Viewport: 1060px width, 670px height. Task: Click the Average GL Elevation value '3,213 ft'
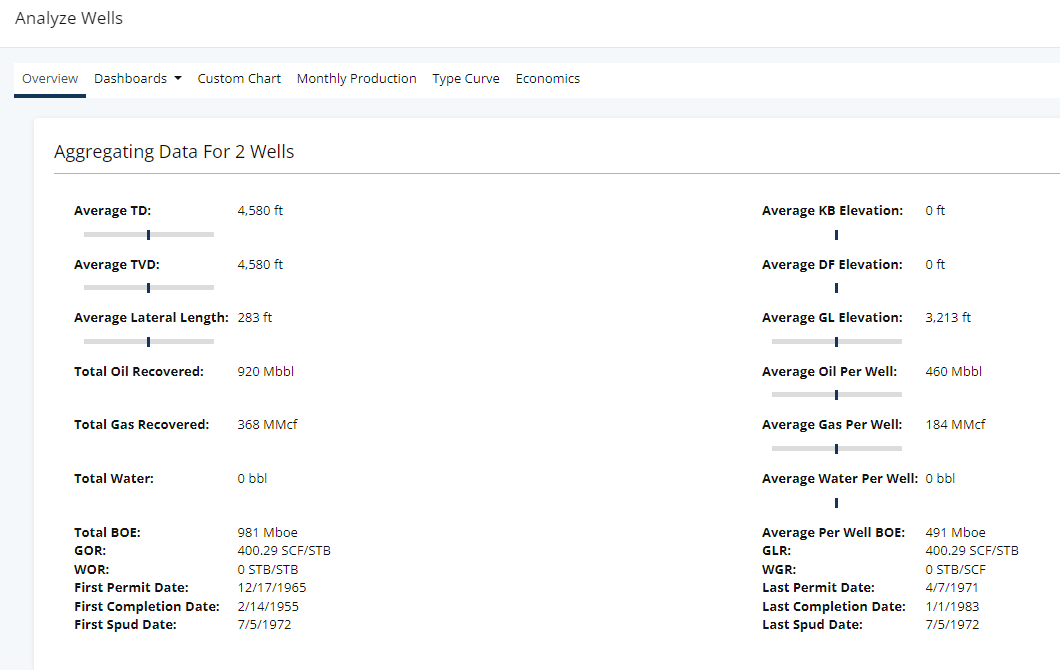tap(948, 317)
